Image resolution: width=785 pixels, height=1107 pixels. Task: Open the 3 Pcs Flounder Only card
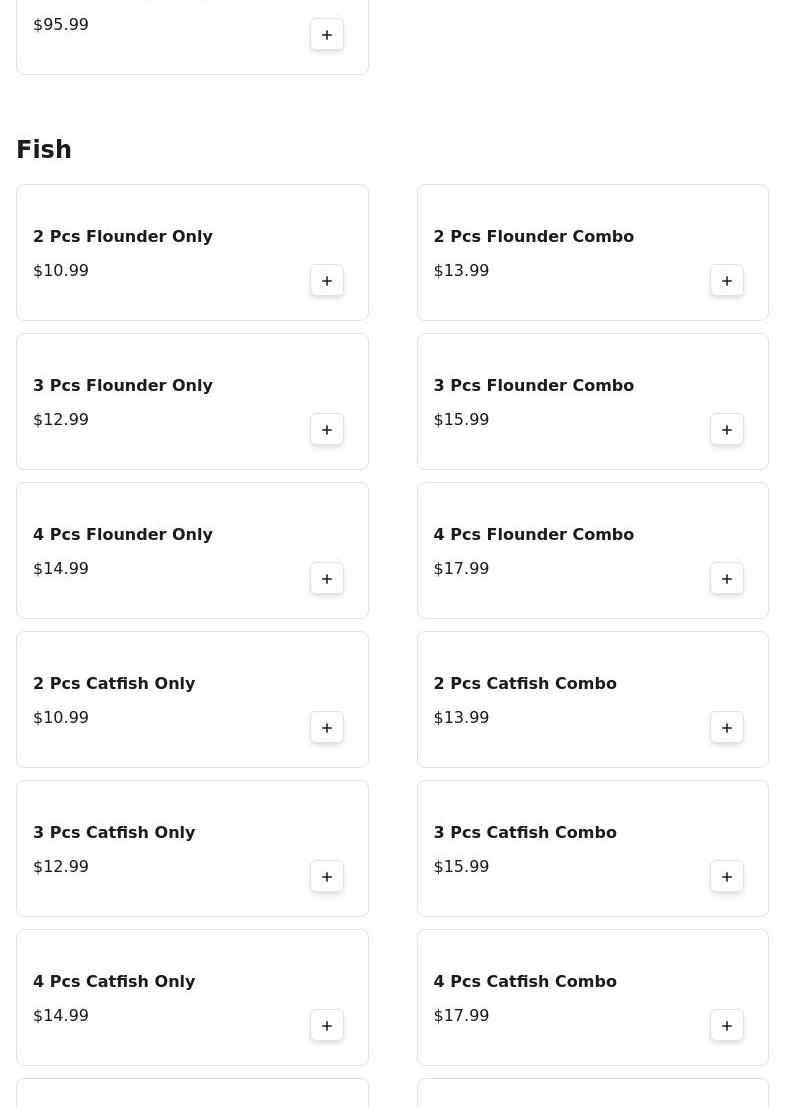coord(192,402)
